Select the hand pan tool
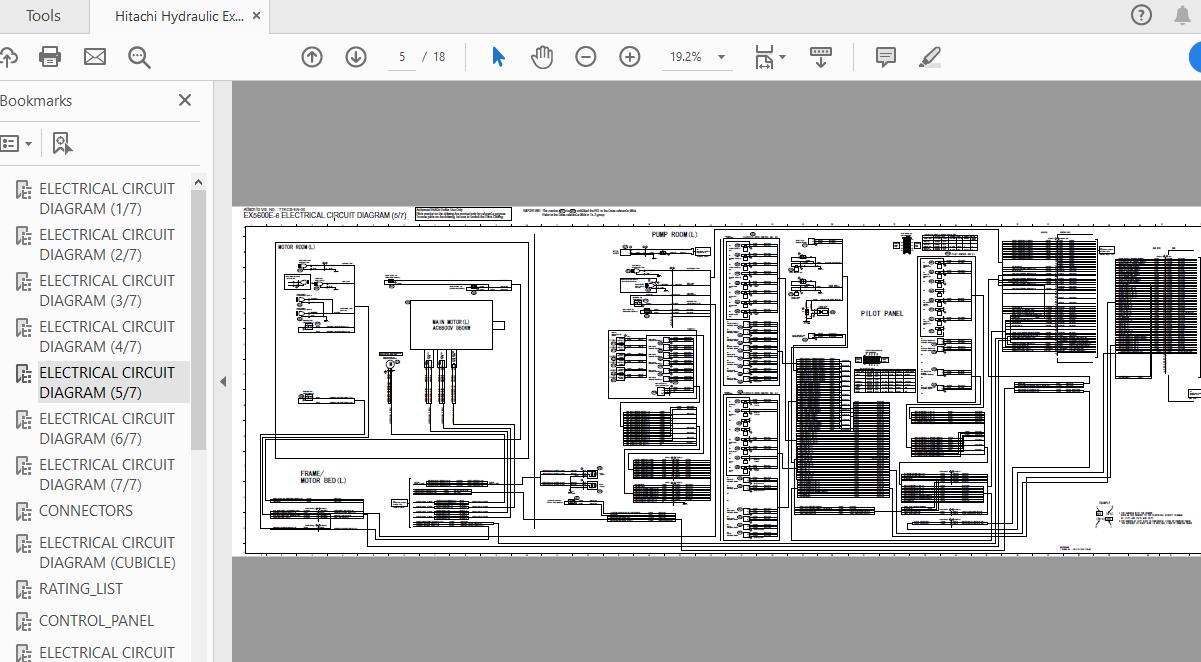The width and height of the screenshot is (1201, 662). tap(542, 57)
